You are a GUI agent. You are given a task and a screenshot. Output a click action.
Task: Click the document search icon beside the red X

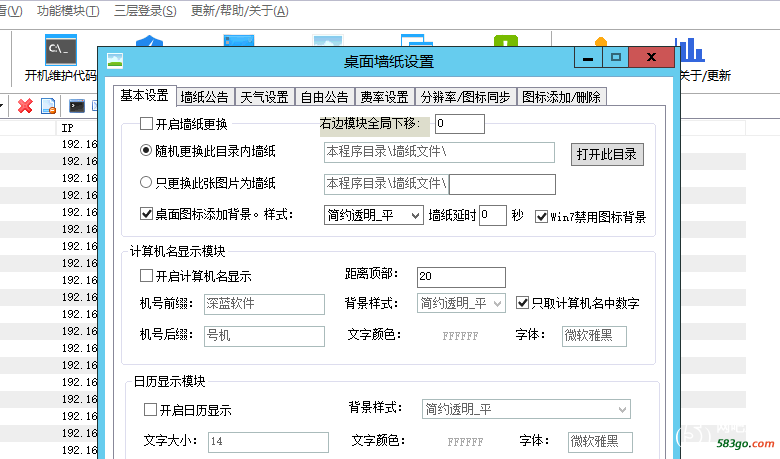(x=47, y=106)
